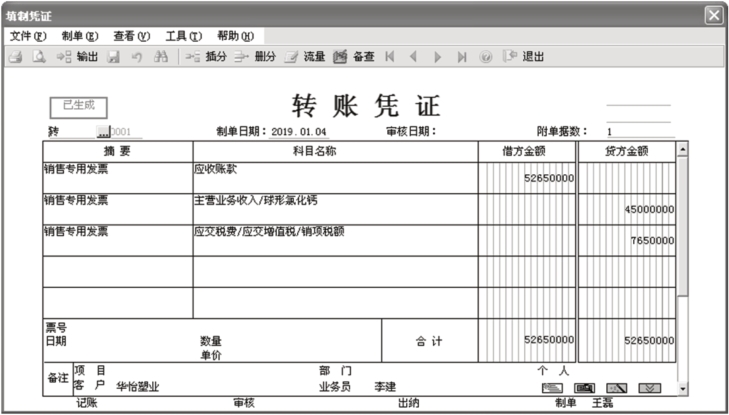This screenshot has height=415, width=729.
Task: Click the double-chevron expand icon
Action: (x=649, y=388)
